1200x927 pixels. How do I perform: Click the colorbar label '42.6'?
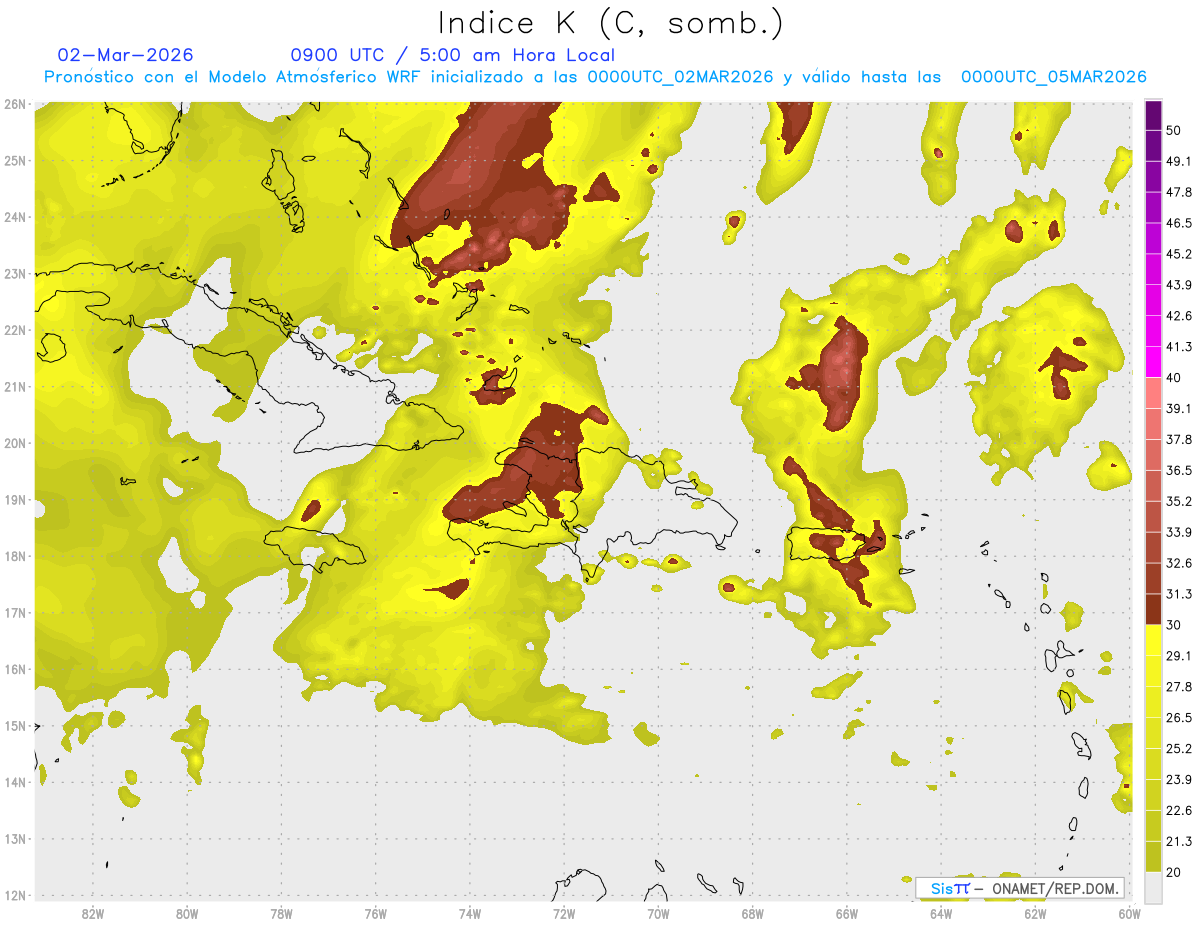pyautogui.click(x=1178, y=316)
